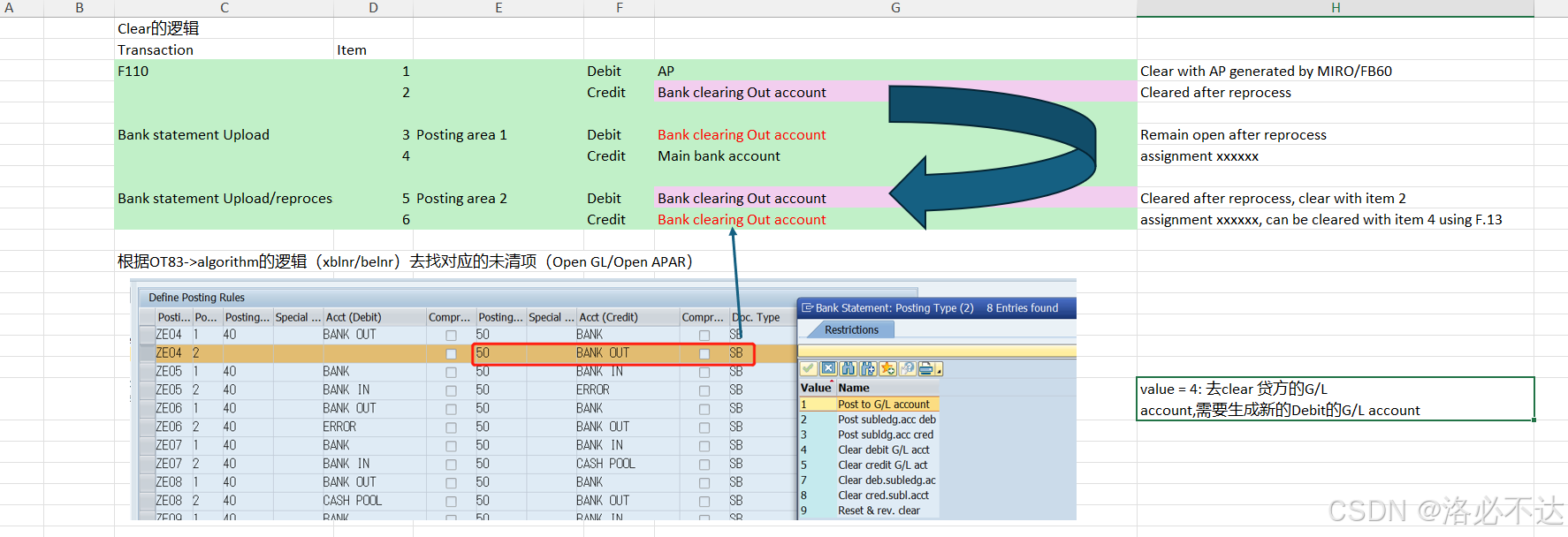The width and height of the screenshot is (1568, 537).
Task: Open the small arrow beside Print icon
Action: point(939,370)
